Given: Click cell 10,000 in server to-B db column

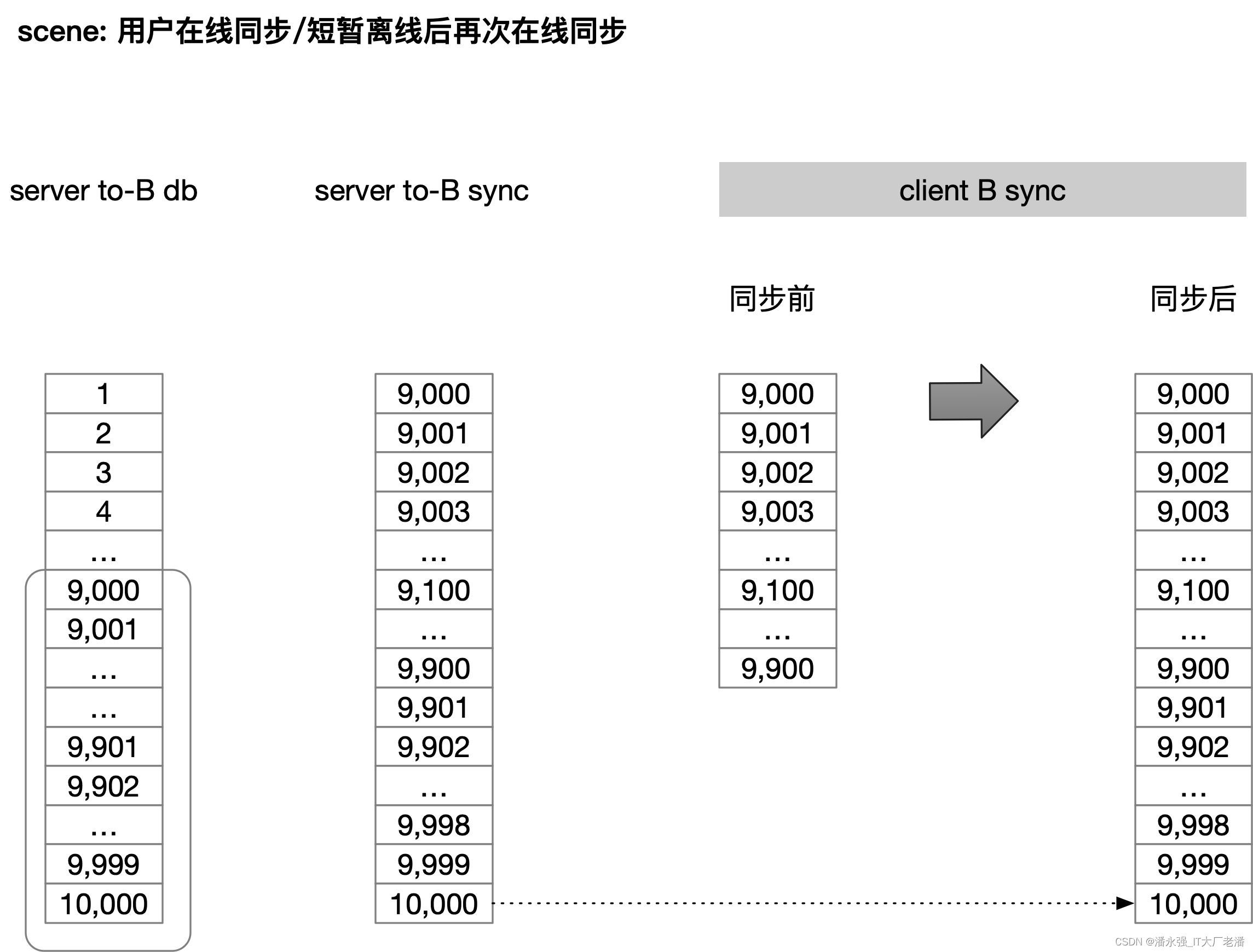Looking at the screenshot, I should [x=103, y=903].
